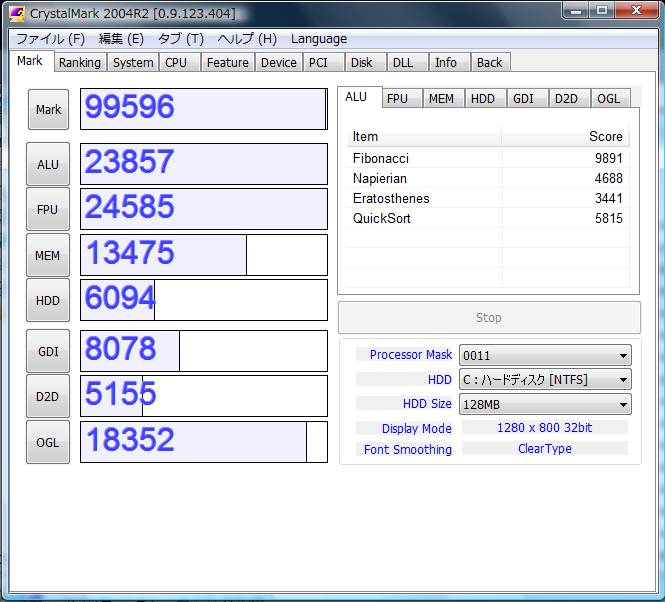The height and width of the screenshot is (602, 665).
Task: Run the MEM memory benchmark
Action: (48, 255)
